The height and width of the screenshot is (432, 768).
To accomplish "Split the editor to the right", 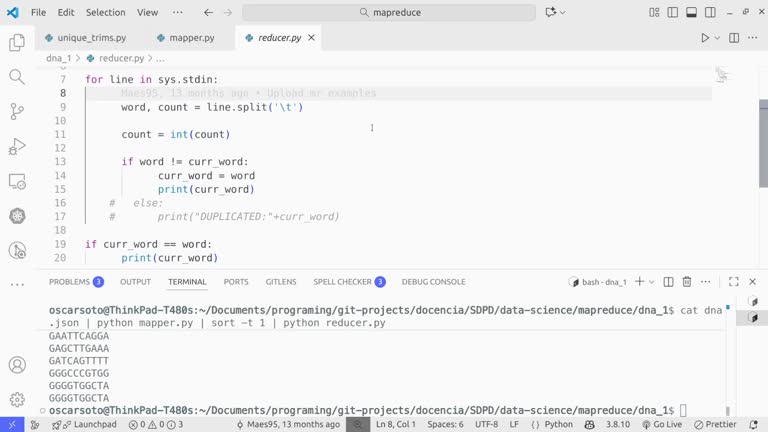I will point(734,38).
